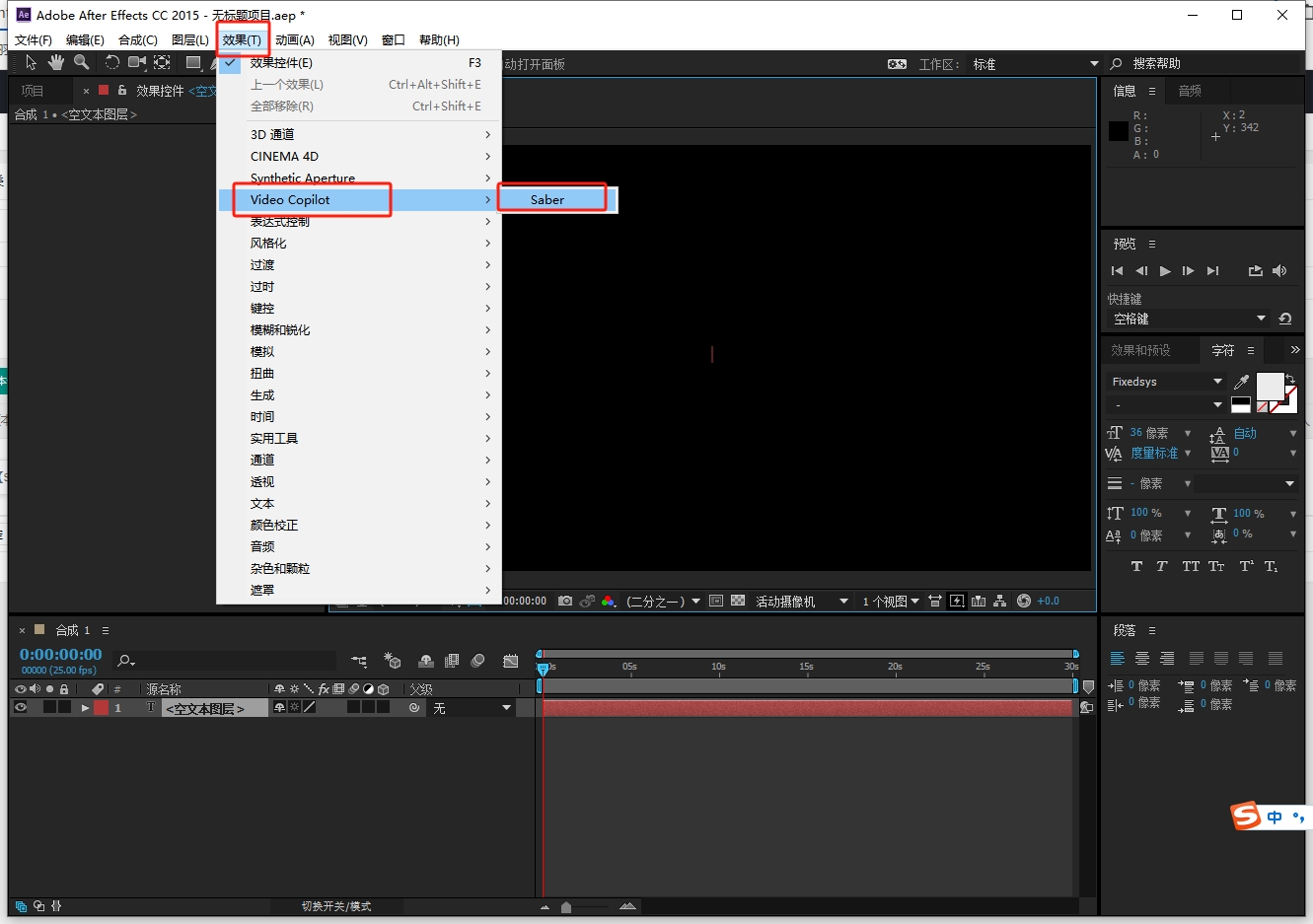
Task: Toggle the effect controls panel lock
Action: pos(122,90)
